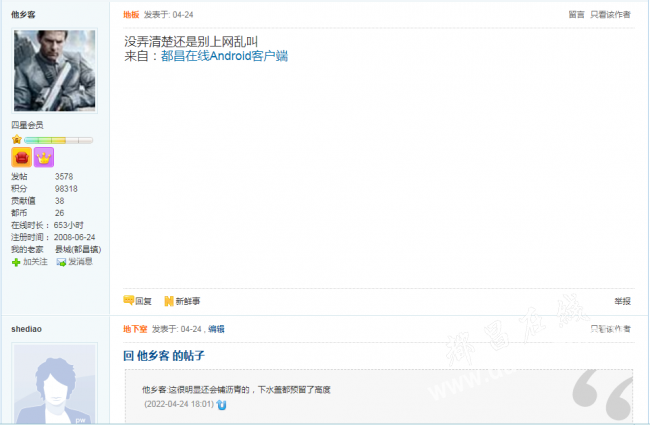
Task: Click the purple crown medal icon
Action: click(44, 157)
